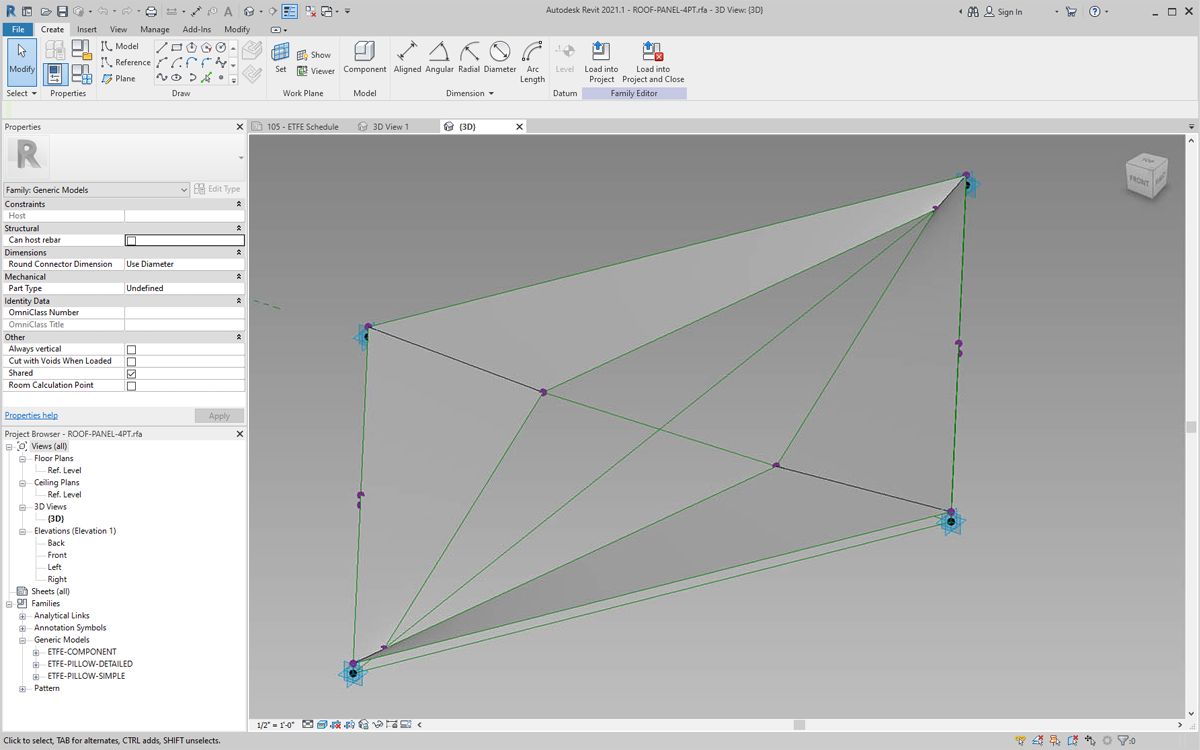
Task: Open the Properties help link
Action: tap(31, 415)
